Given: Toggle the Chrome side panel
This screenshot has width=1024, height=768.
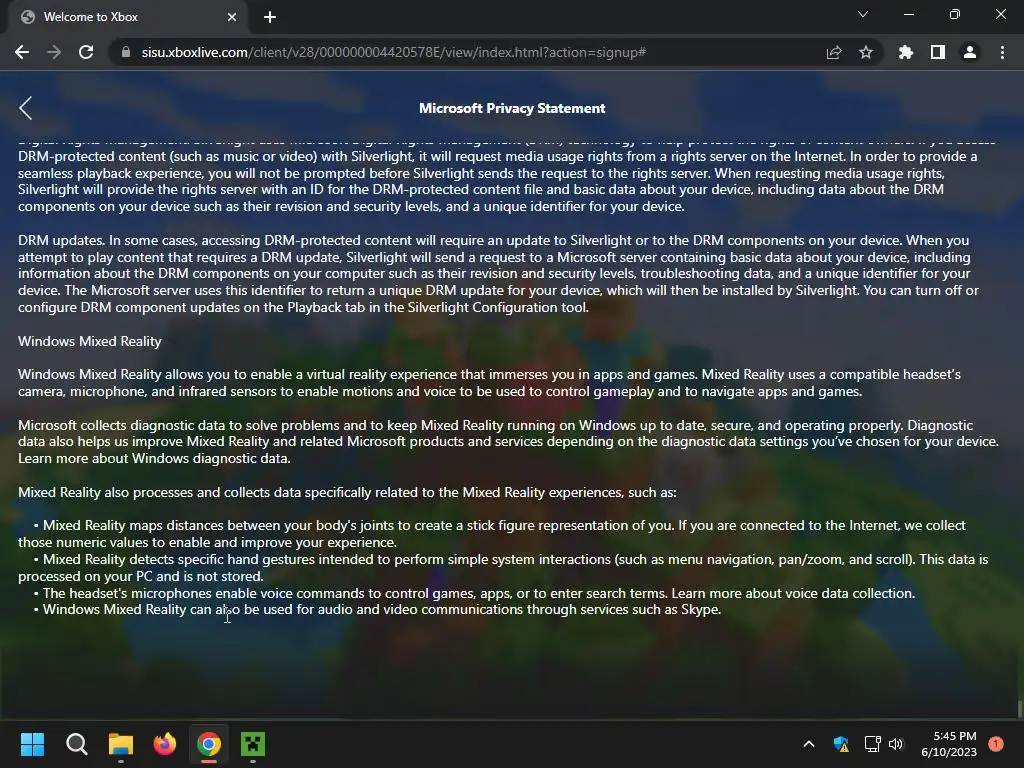Looking at the screenshot, I should (938, 52).
